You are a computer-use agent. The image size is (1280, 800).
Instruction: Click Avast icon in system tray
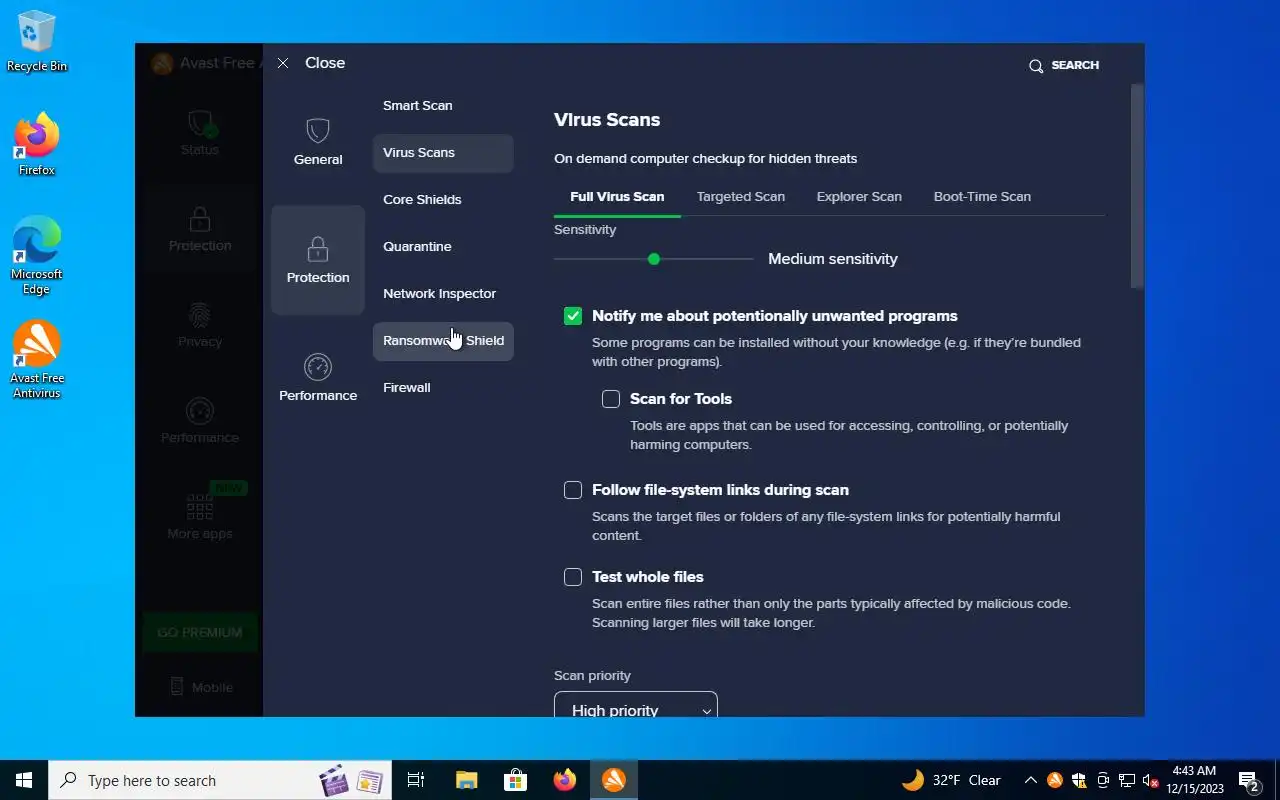click(x=1054, y=780)
